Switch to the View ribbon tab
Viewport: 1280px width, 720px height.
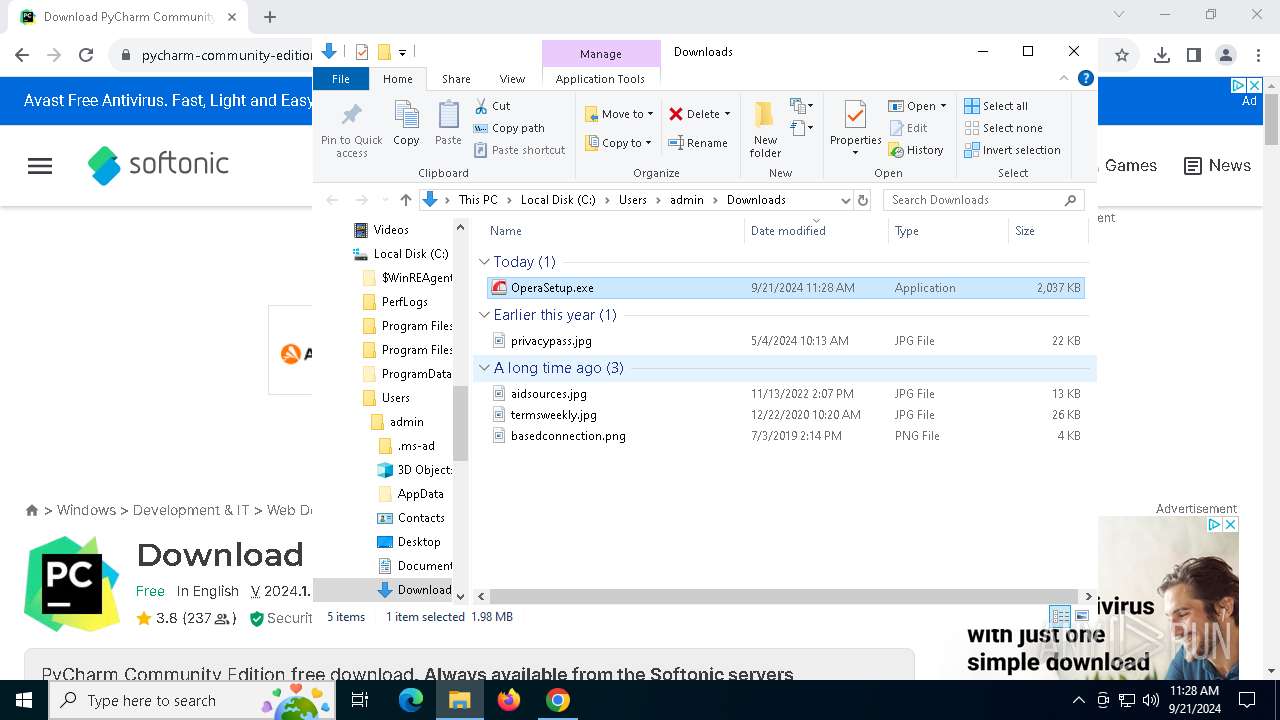coord(512,79)
